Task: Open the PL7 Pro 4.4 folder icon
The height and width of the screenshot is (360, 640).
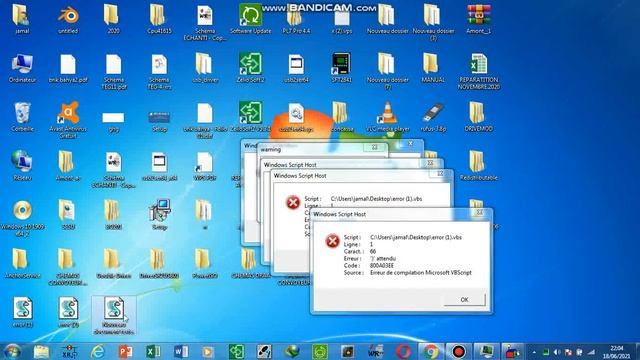Action: [x=296, y=18]
